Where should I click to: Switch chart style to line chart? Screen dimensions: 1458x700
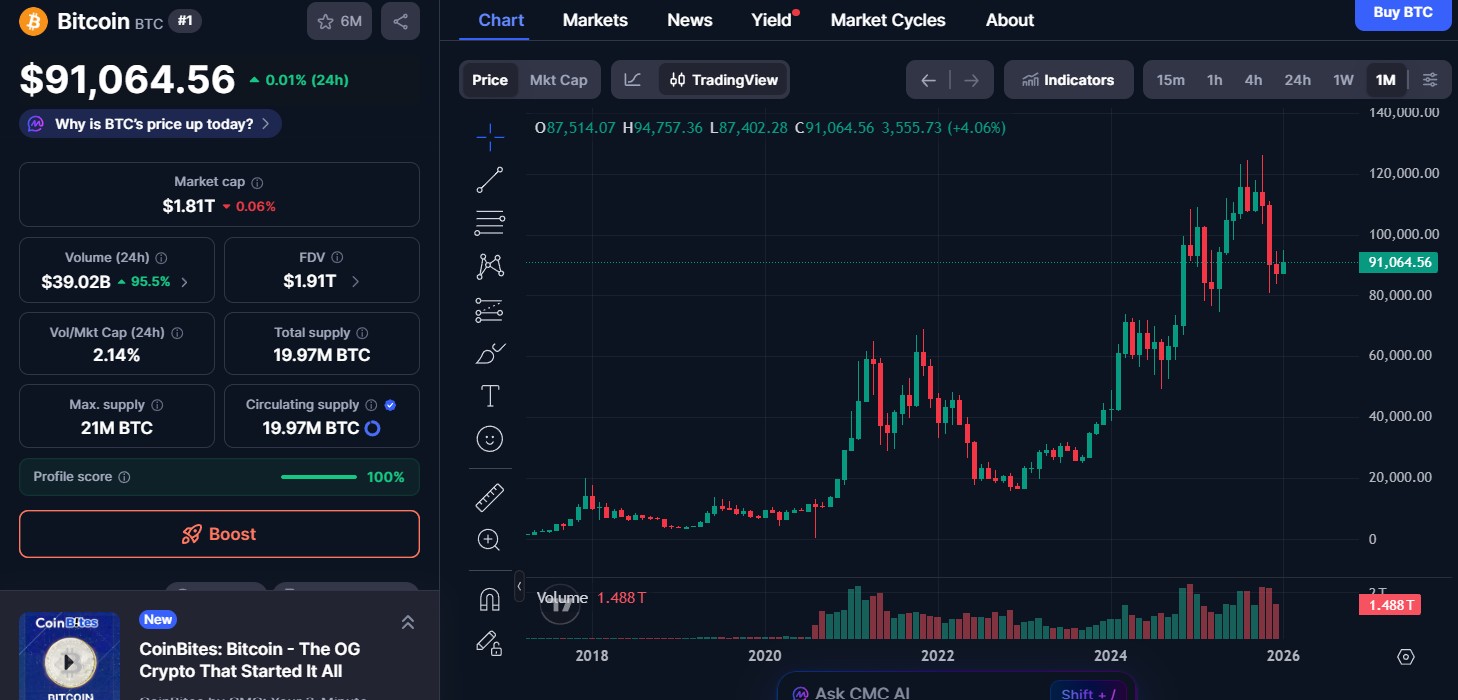point(633,79)
